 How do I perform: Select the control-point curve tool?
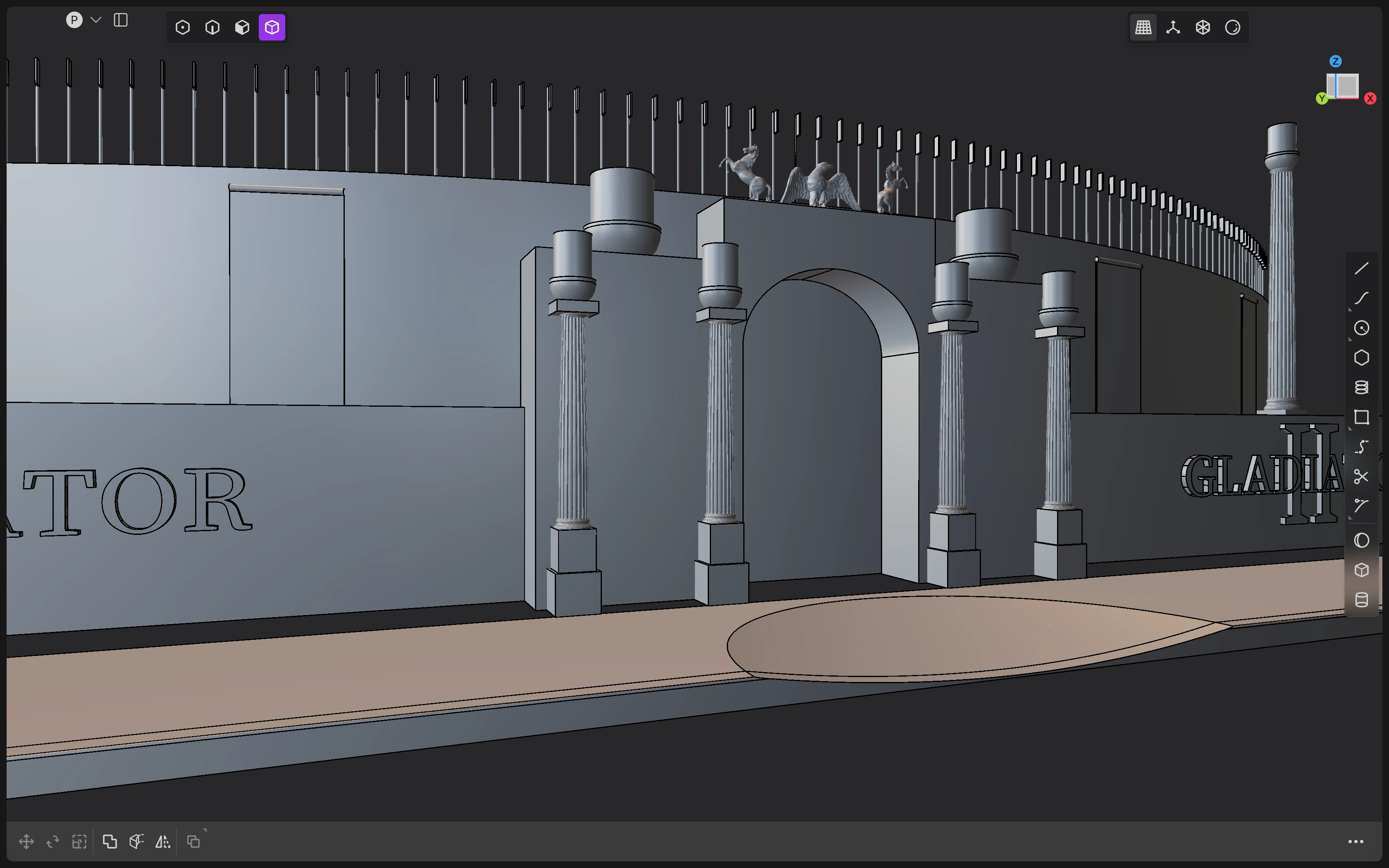point(1361,506)
